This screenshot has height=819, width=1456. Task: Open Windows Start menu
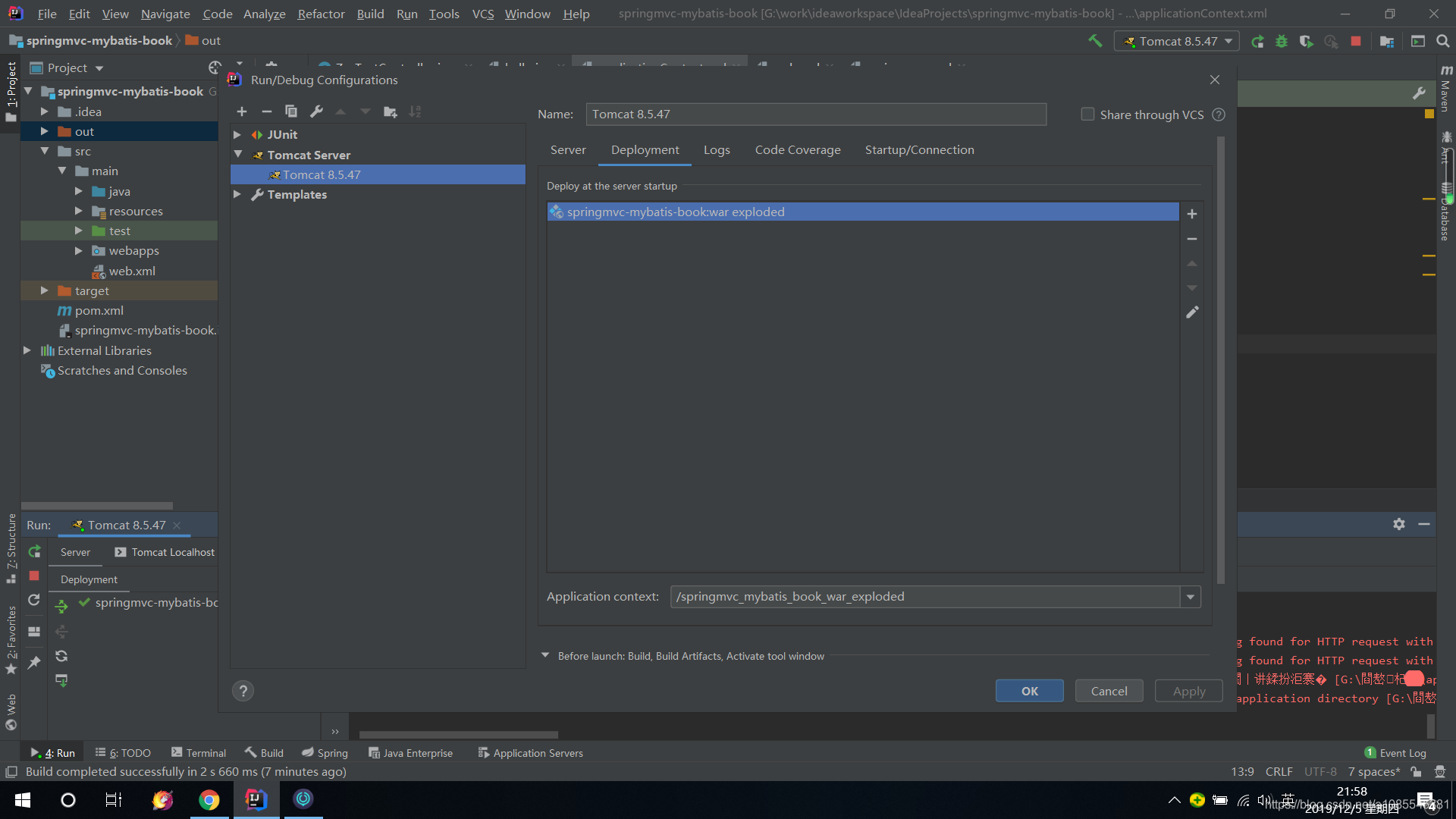23,800
